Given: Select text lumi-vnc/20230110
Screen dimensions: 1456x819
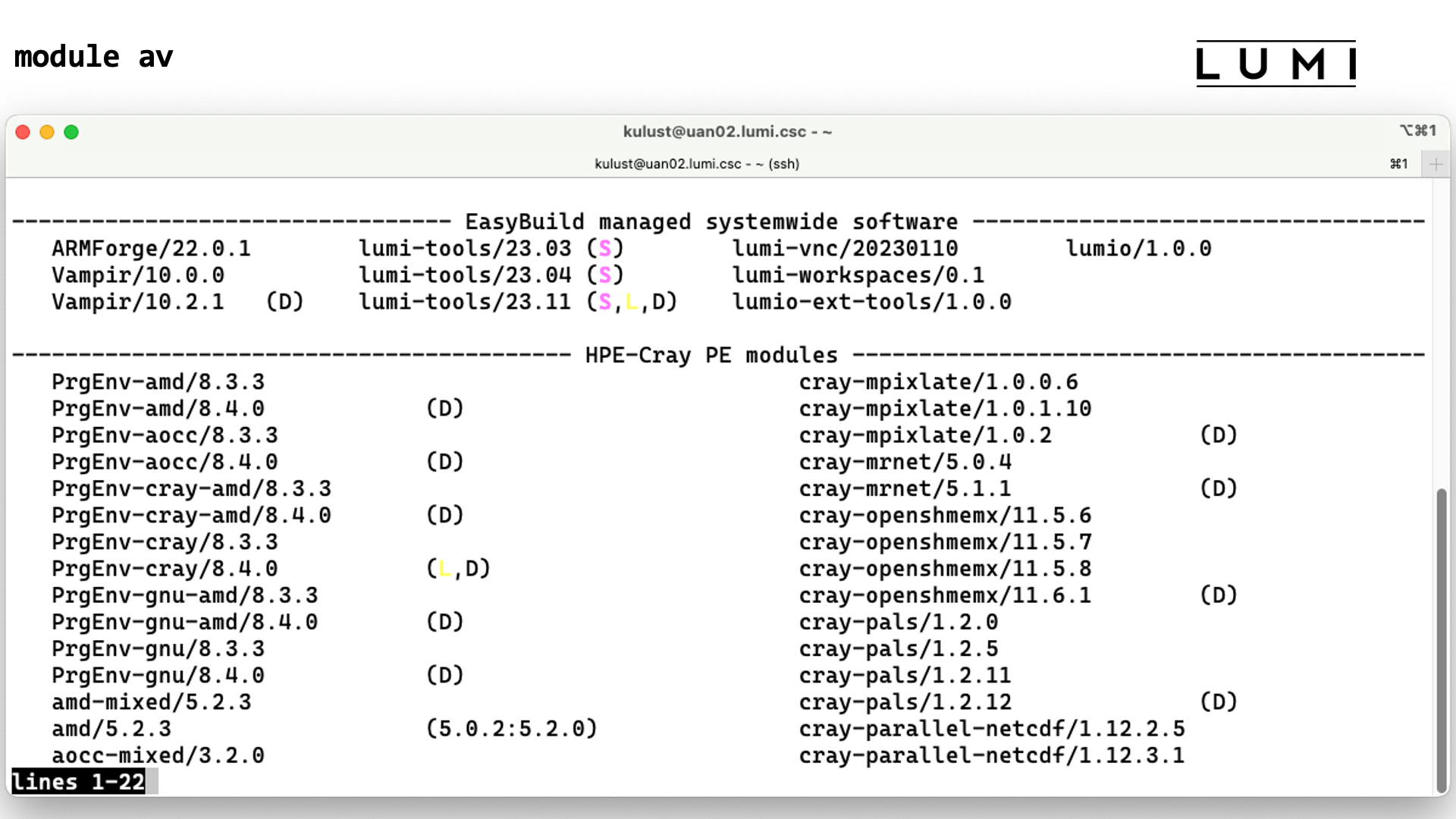Looking at the screenshot, I should coord(845,249).
